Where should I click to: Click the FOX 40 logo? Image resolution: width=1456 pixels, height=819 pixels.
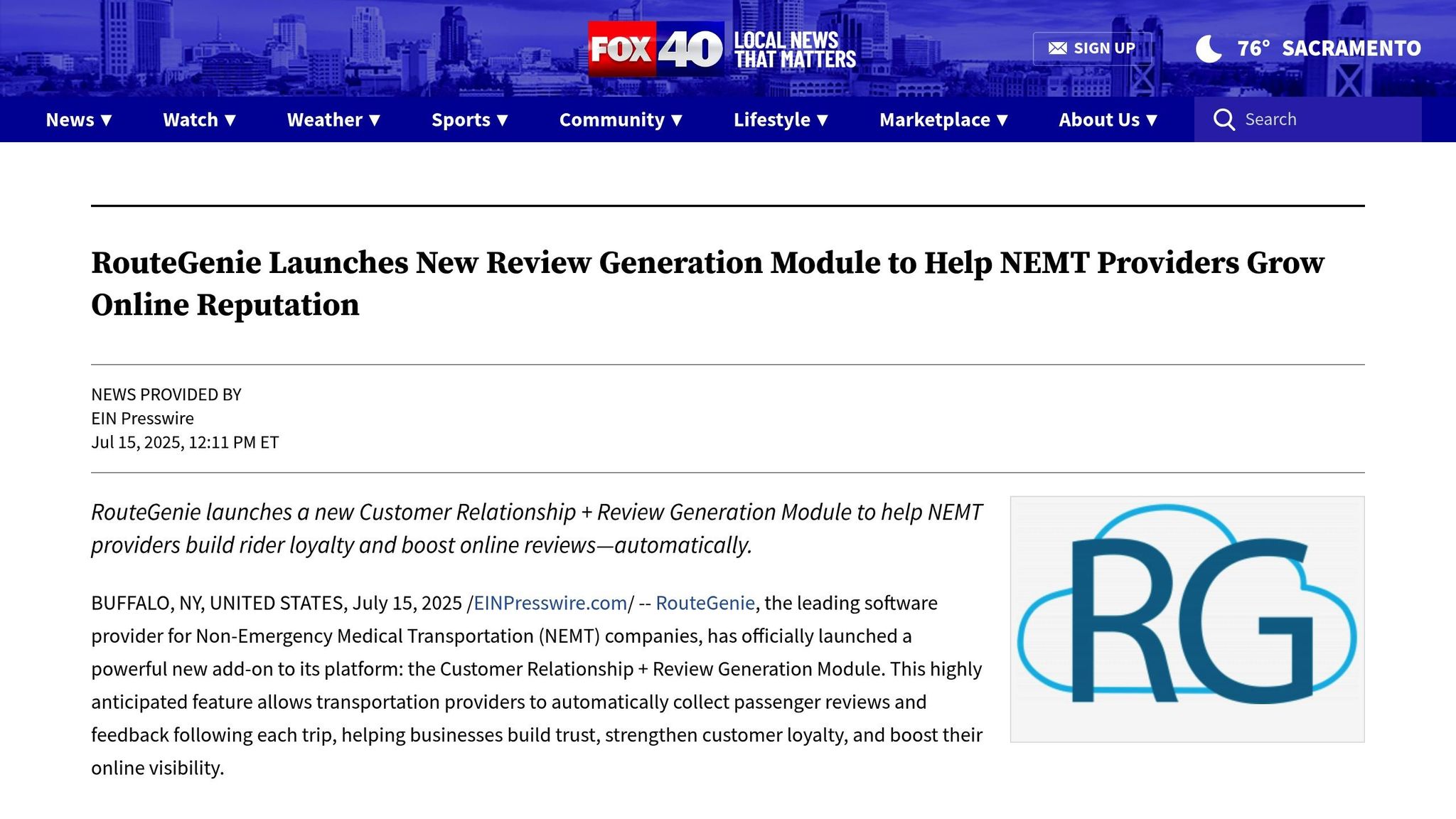point(655,48)
